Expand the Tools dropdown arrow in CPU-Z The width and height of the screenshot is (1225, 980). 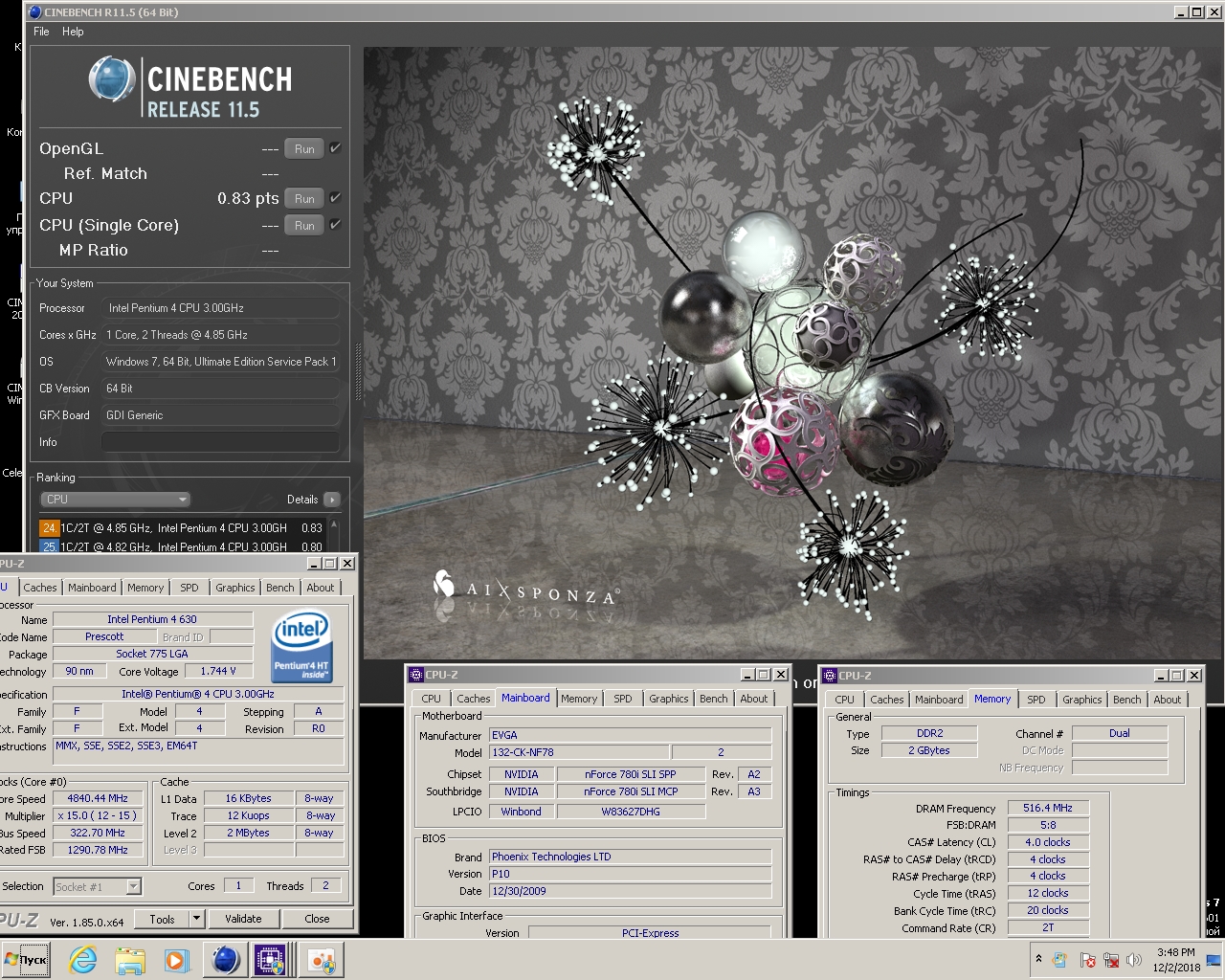(x=196, y=919)
